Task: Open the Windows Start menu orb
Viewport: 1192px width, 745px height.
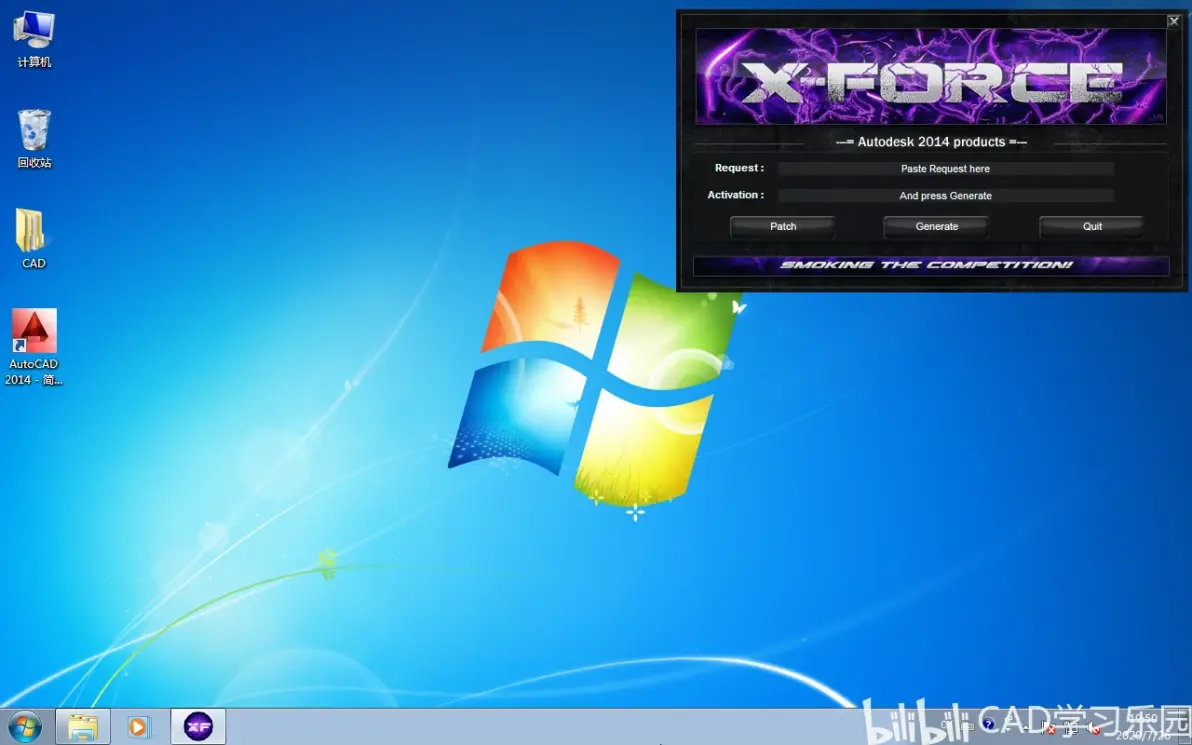Action: [24, 727]
